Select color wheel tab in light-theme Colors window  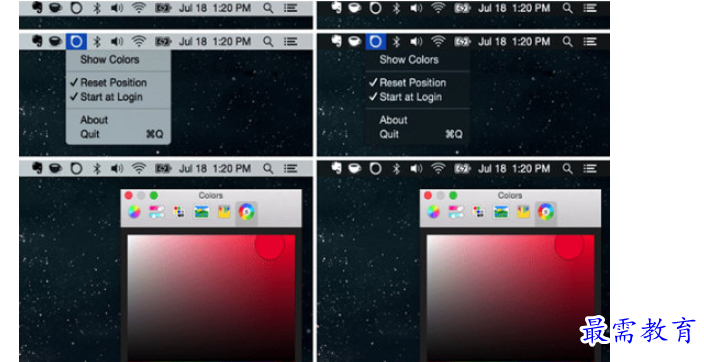(134, 212)
